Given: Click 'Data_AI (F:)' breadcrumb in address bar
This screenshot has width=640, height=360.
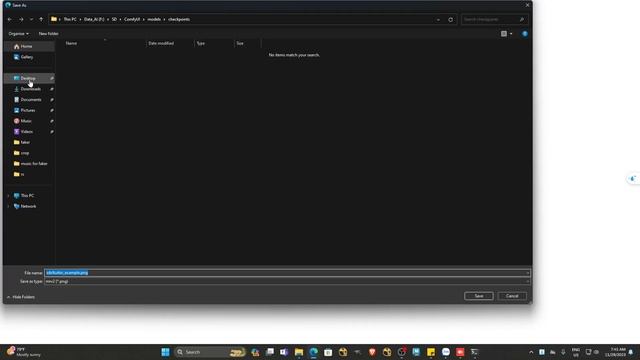Looking at the screenshot, I should (94, 19).
